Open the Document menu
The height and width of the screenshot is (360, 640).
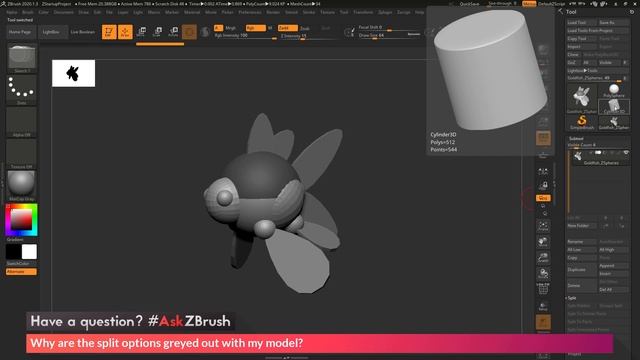[64, 12]
